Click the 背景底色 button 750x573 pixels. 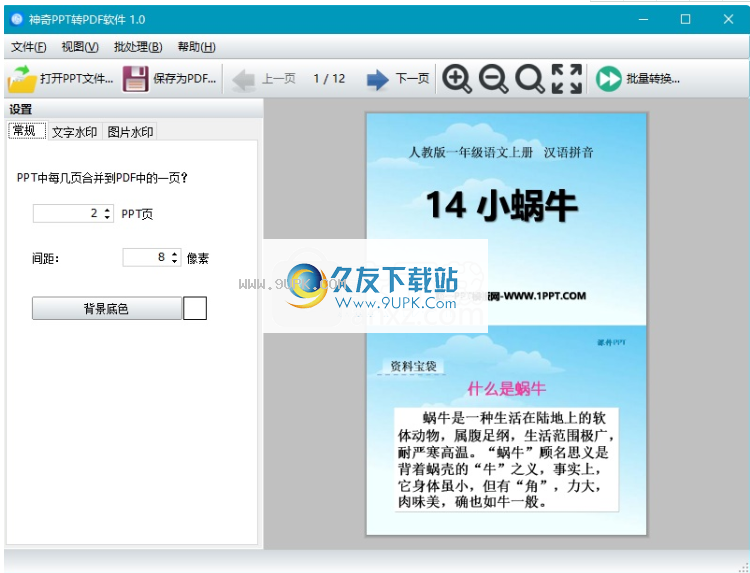(x=107, y=309)
